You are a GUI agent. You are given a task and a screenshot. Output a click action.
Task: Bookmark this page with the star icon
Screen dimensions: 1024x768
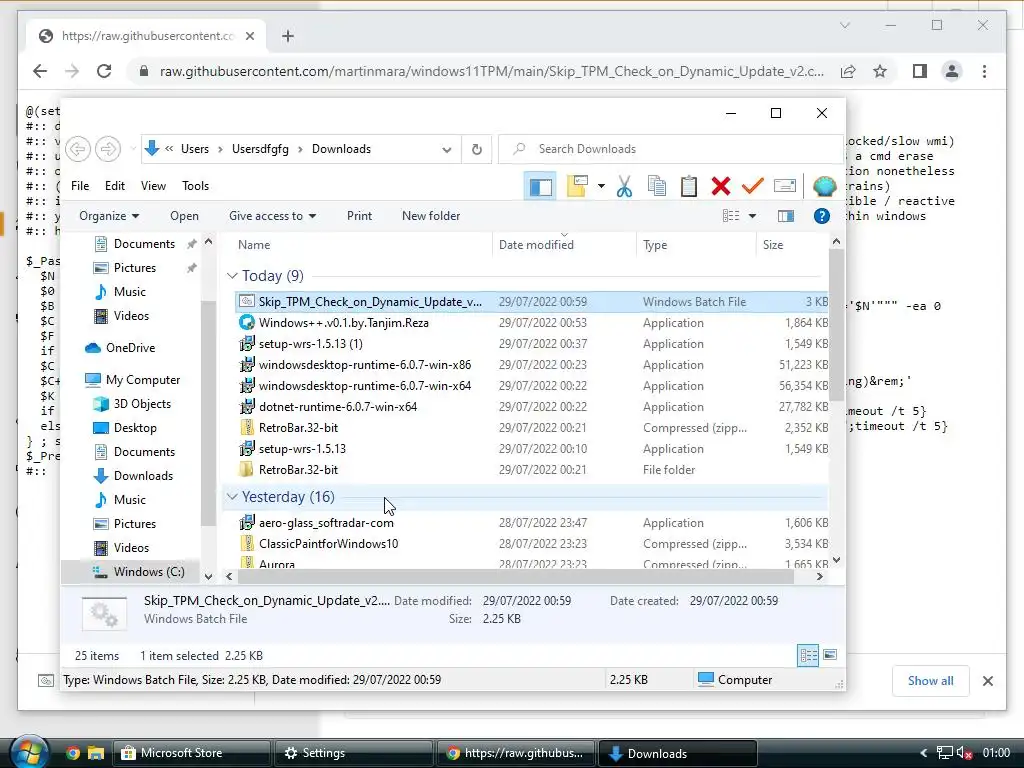click(880, 71)
